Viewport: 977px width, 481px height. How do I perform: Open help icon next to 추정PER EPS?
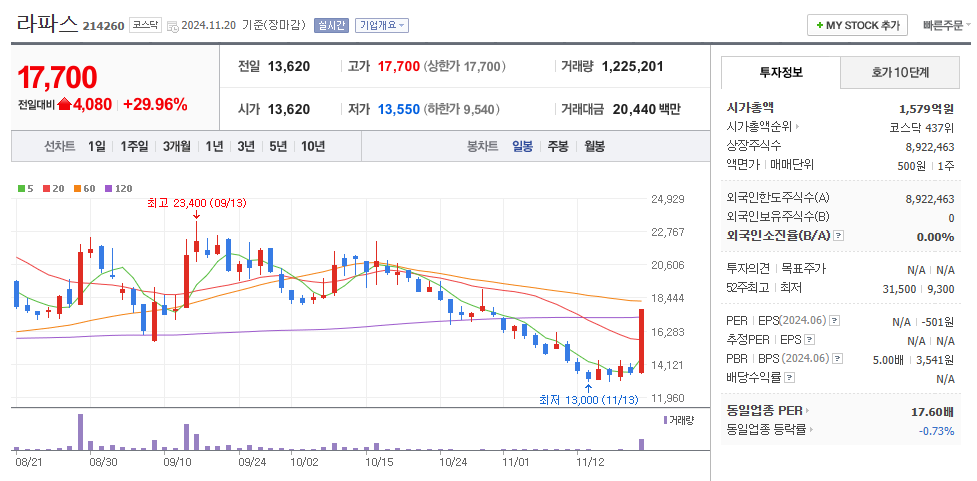(809, 340)
